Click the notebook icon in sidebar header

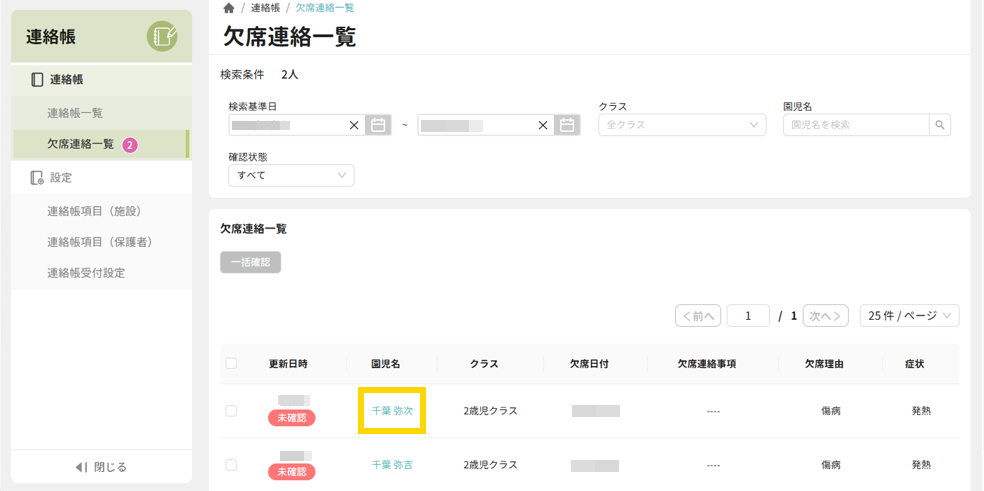[x=162, y=37]
